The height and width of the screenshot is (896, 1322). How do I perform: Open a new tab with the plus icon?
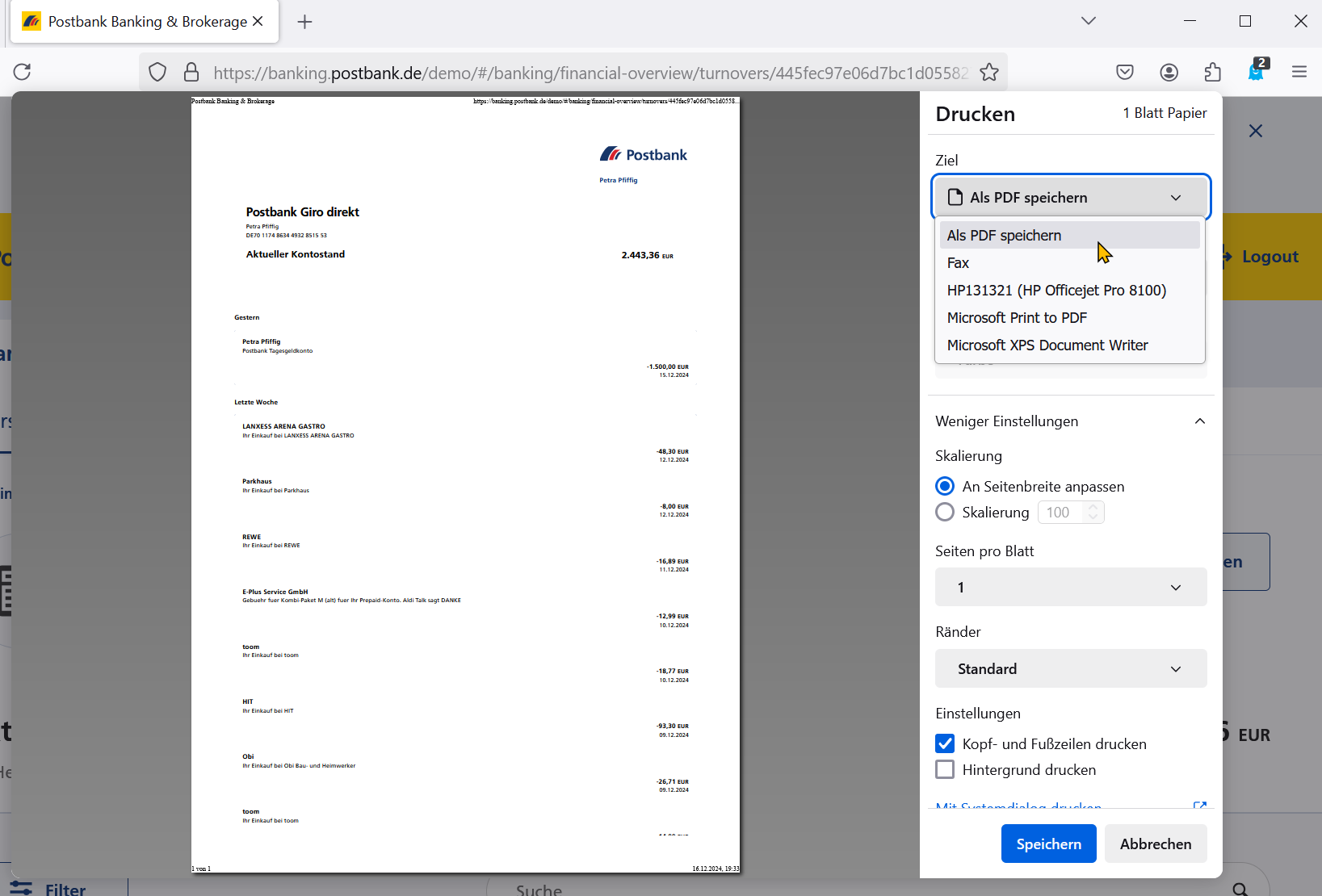(x=304, y=22)
